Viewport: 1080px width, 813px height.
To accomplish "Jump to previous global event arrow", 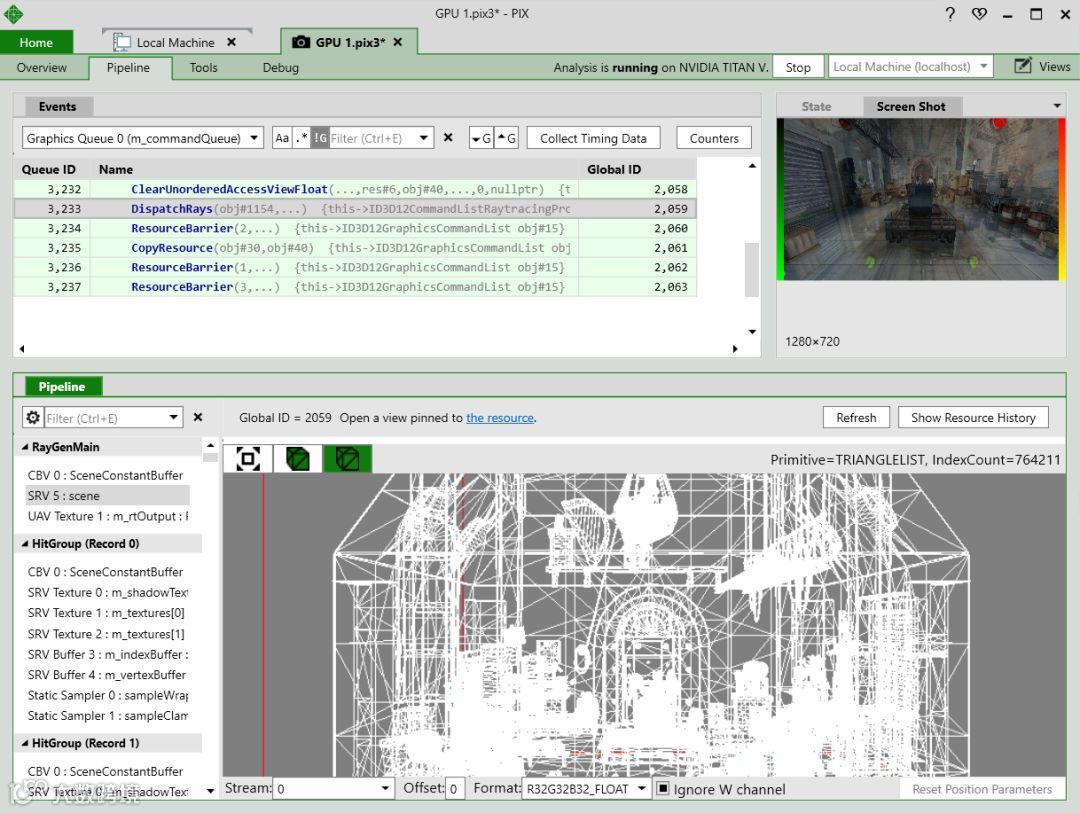I will [x=507, y=138].
